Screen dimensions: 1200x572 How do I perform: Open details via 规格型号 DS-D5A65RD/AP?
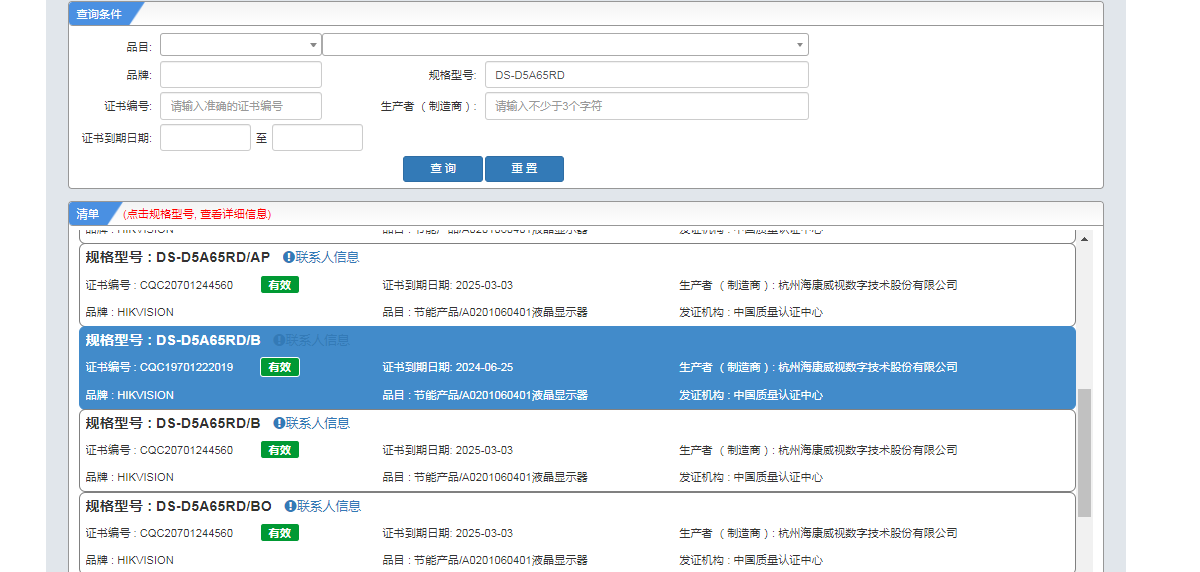178,257
